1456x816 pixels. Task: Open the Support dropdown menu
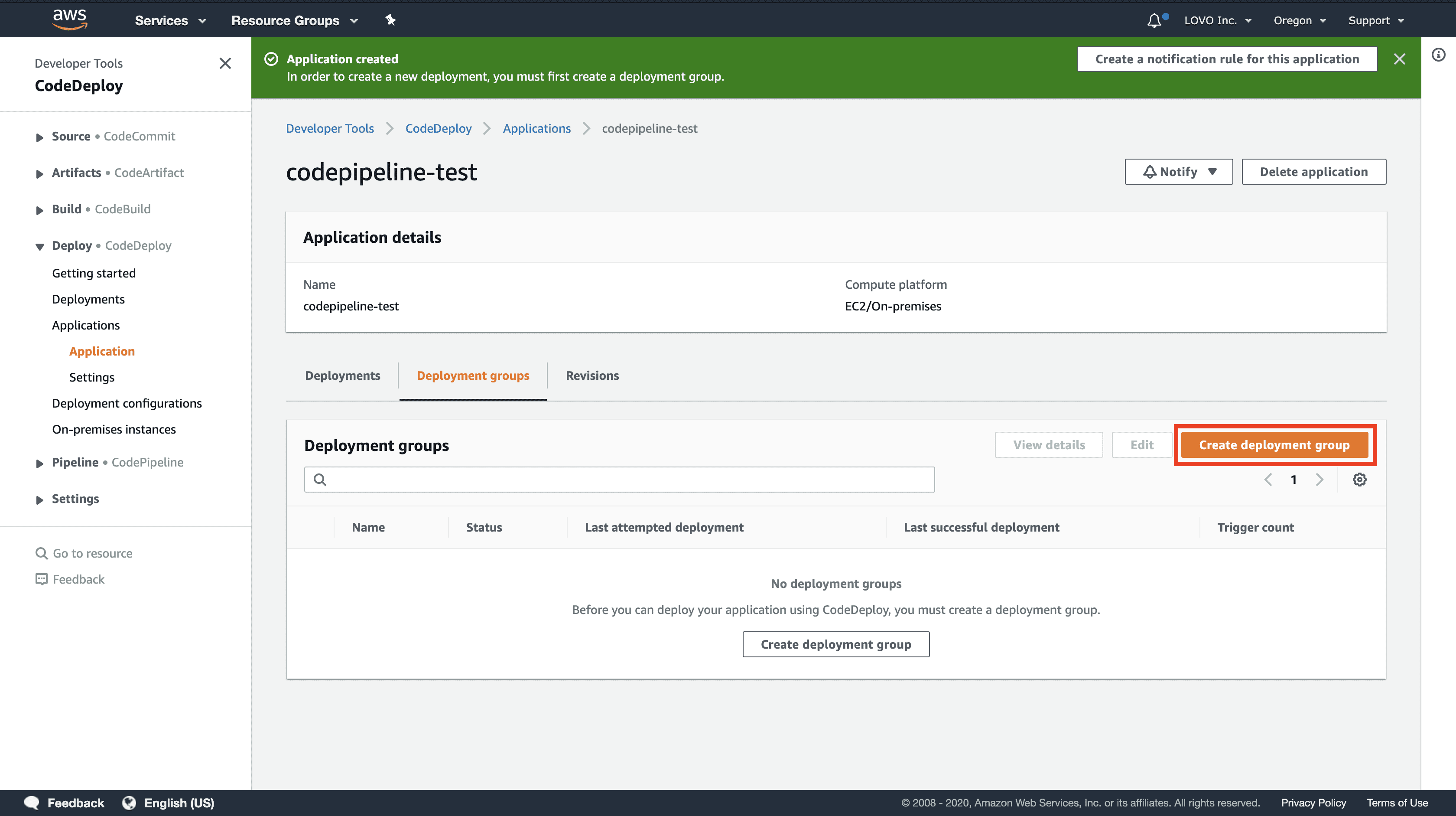[x=1376, y=20]
